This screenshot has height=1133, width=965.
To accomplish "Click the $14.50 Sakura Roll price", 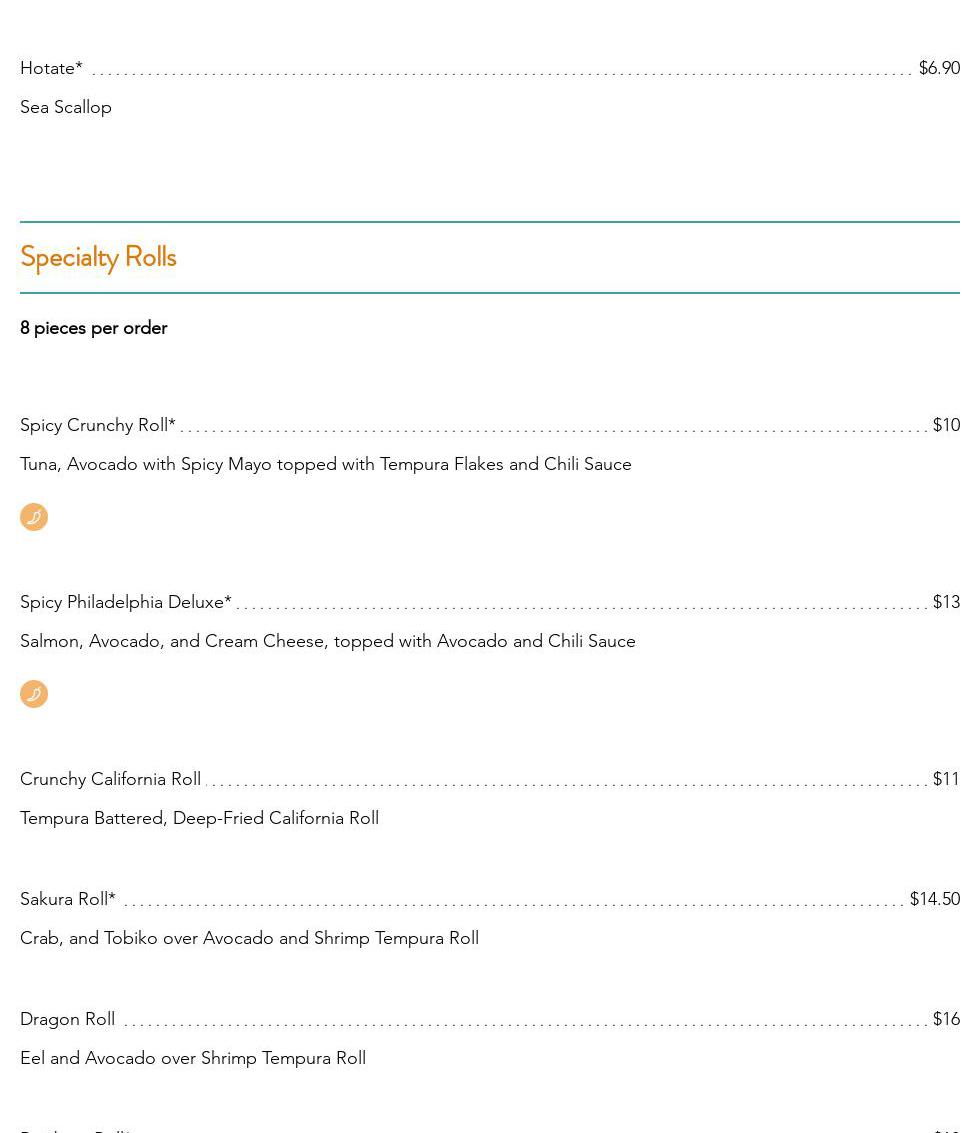I will pyautogui.click(x=934, y=899).
